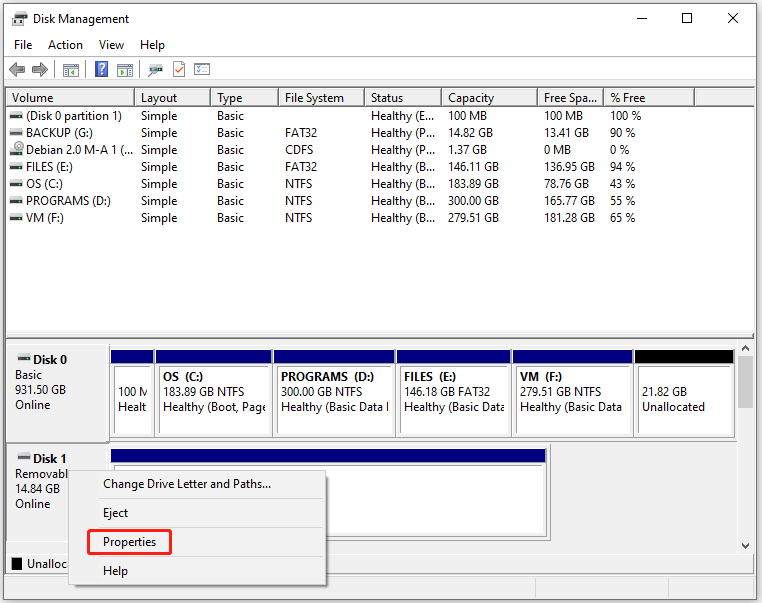The image size is (762, 603).
Task: Select Eject from the context menu
Action: click(198, 513)
